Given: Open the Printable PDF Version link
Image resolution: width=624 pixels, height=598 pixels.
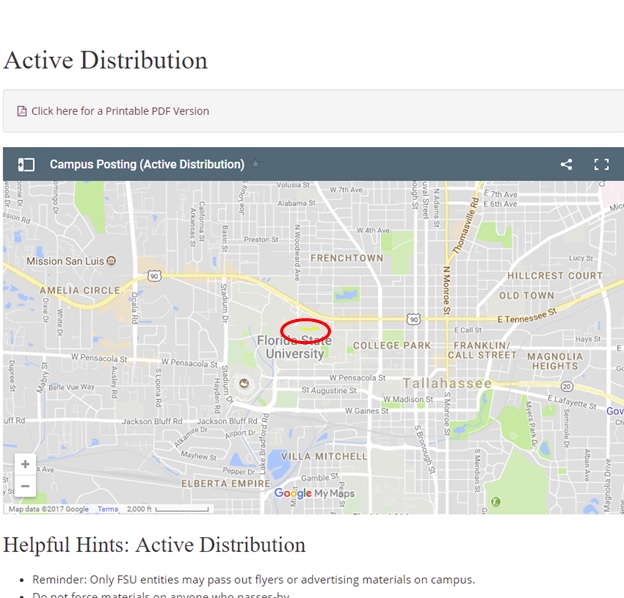Looking at the screenshot, I should [x=120, y=111].
